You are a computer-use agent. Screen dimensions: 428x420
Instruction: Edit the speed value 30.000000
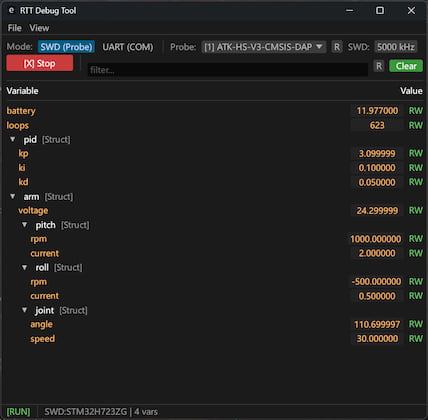377,339
